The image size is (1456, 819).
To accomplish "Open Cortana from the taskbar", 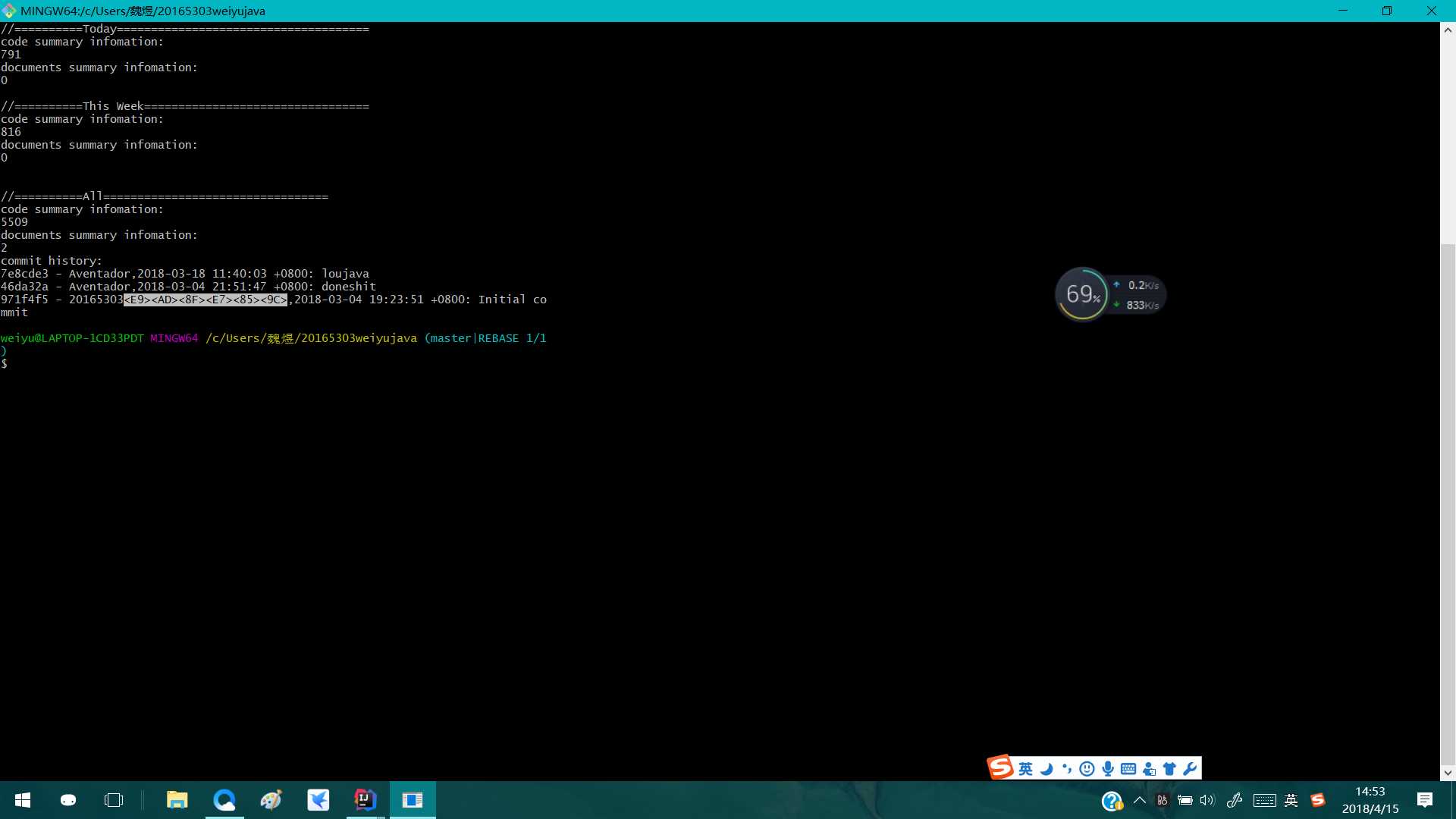I will point(68,800).
